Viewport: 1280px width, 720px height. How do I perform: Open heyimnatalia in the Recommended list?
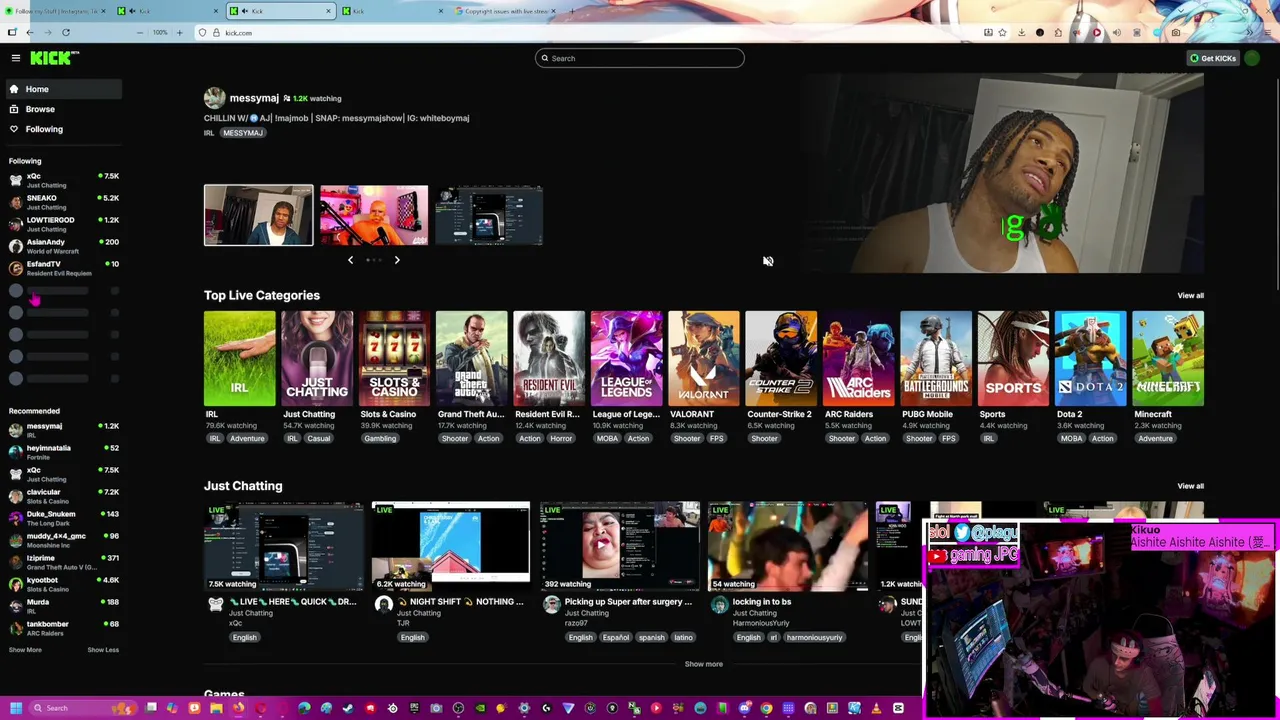coord(62,452)
